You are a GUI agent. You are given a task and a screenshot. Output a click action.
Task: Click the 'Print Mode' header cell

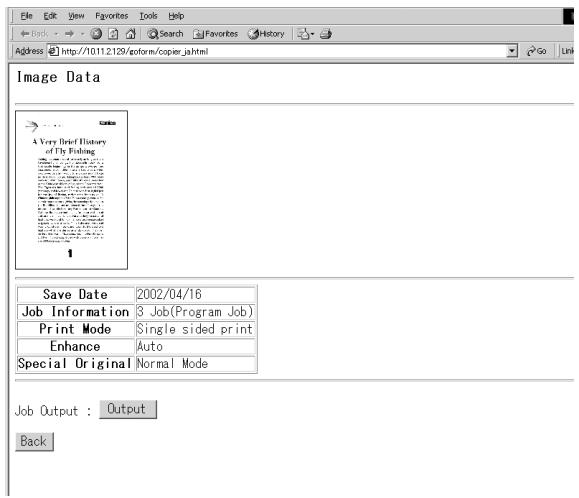coord(76,329)
